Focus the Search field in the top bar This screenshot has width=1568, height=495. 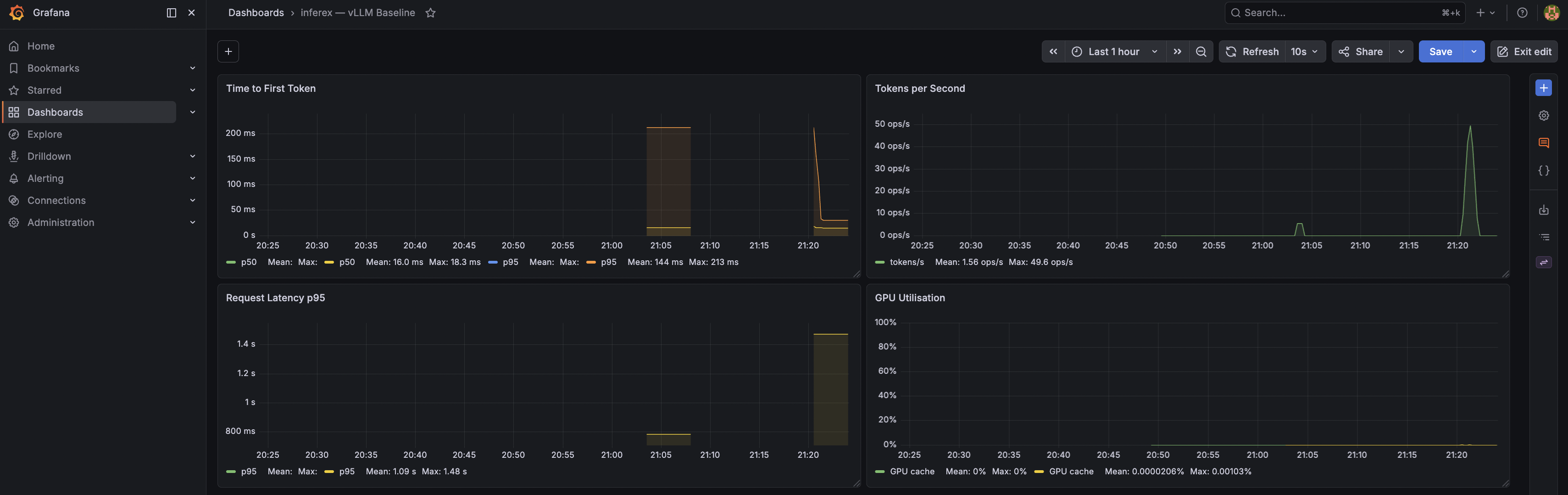[1344, 13]
